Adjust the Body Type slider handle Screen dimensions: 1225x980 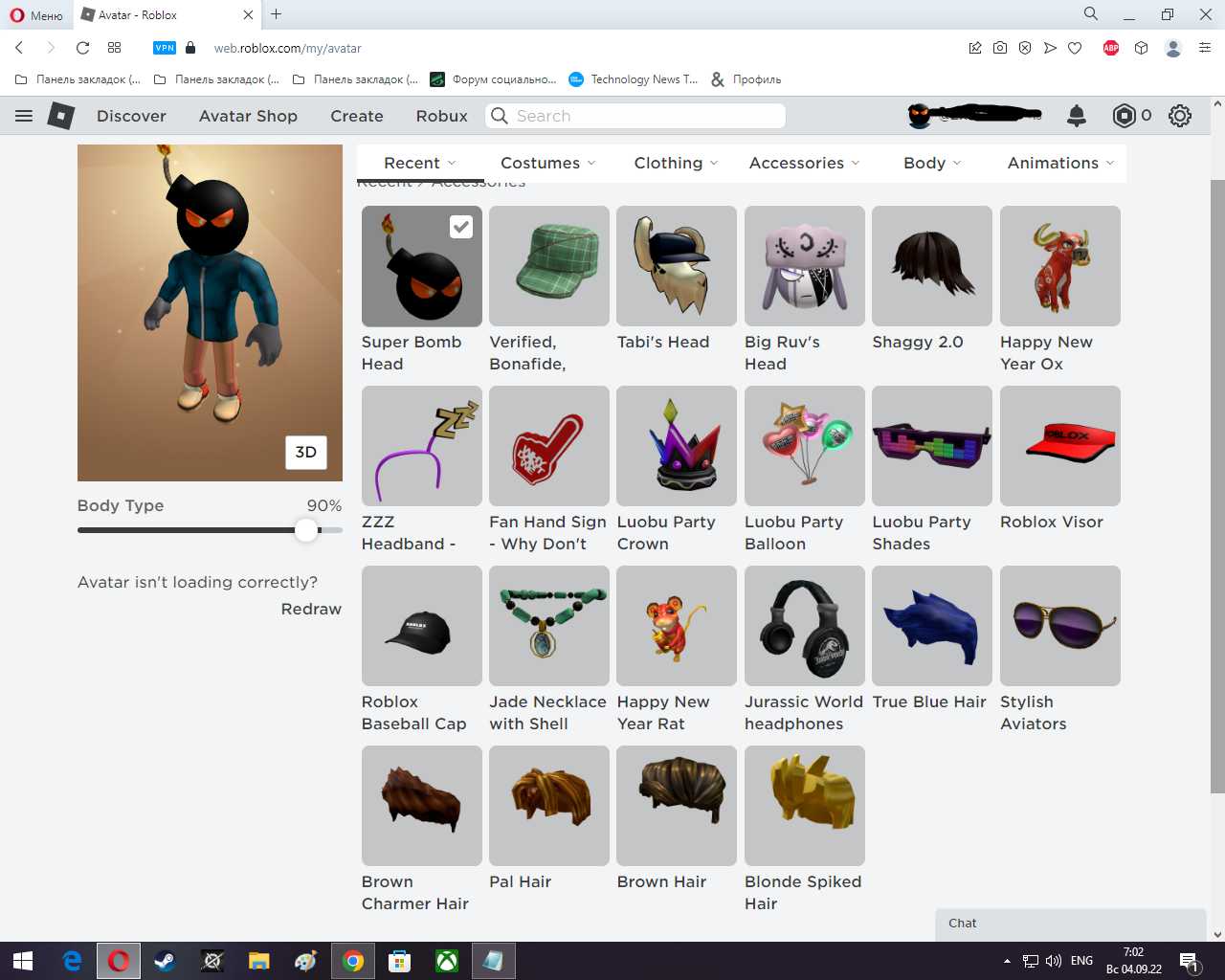pyautogui.click(x=306, y=530)
